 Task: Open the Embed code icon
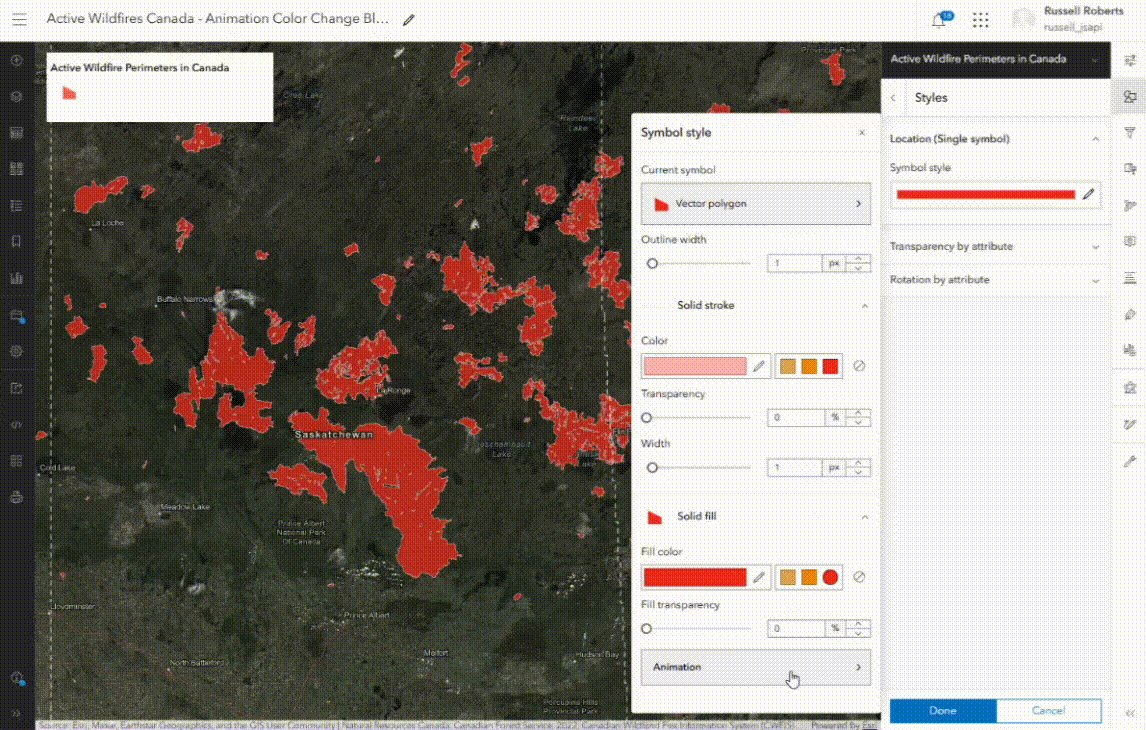(x=16, y=425)
